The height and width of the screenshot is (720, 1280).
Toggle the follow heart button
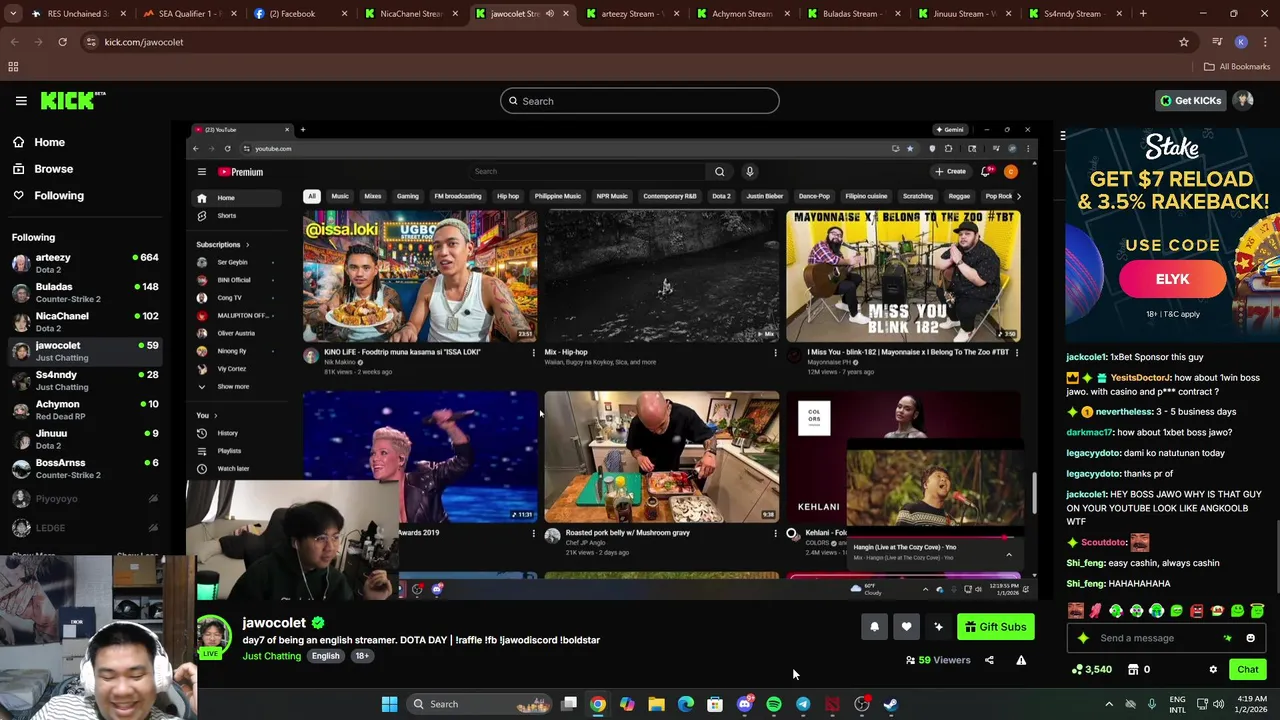(x=906, y=627)
